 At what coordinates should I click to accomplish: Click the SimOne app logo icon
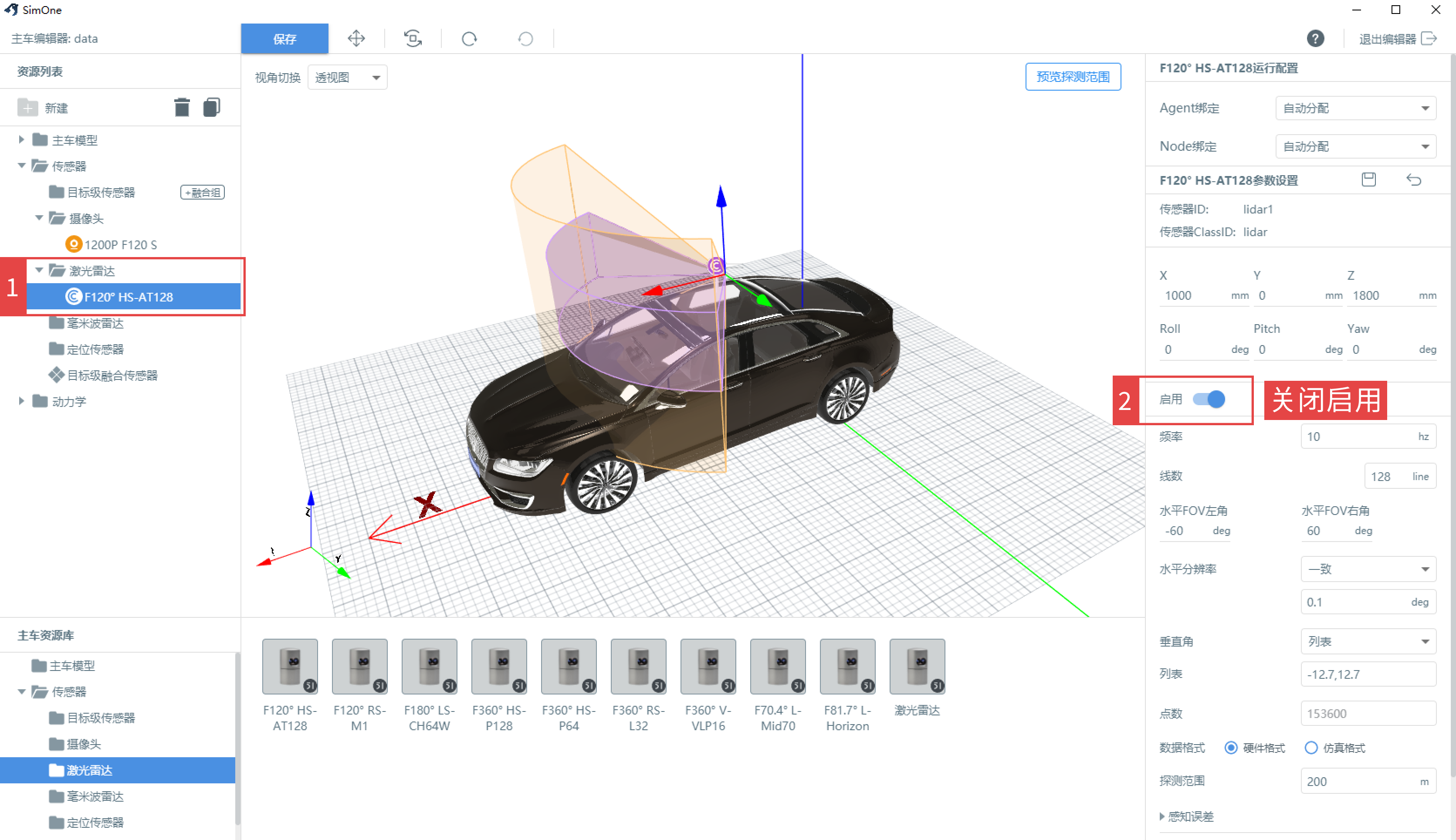tap(11, 9)
